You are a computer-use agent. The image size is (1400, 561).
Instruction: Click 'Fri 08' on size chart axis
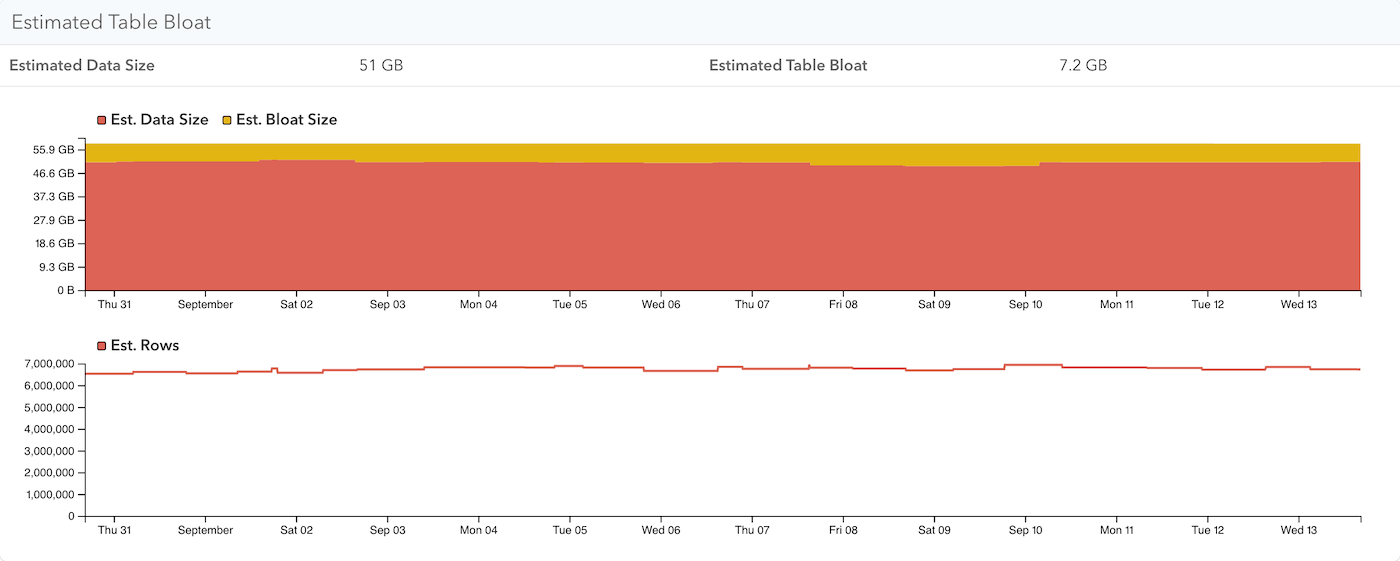click(x=843, y=305)
